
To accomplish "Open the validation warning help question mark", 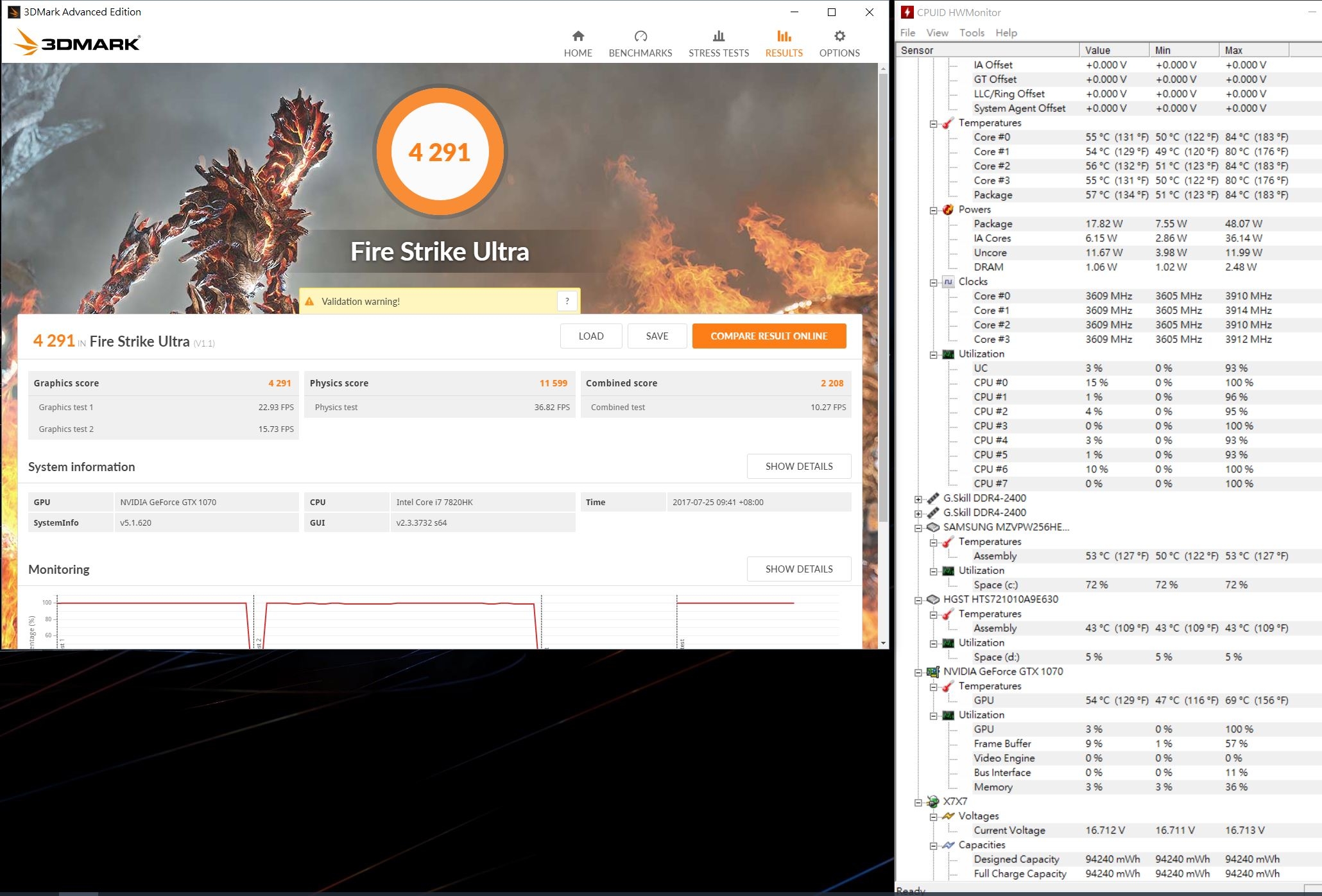I will (567, 301).
